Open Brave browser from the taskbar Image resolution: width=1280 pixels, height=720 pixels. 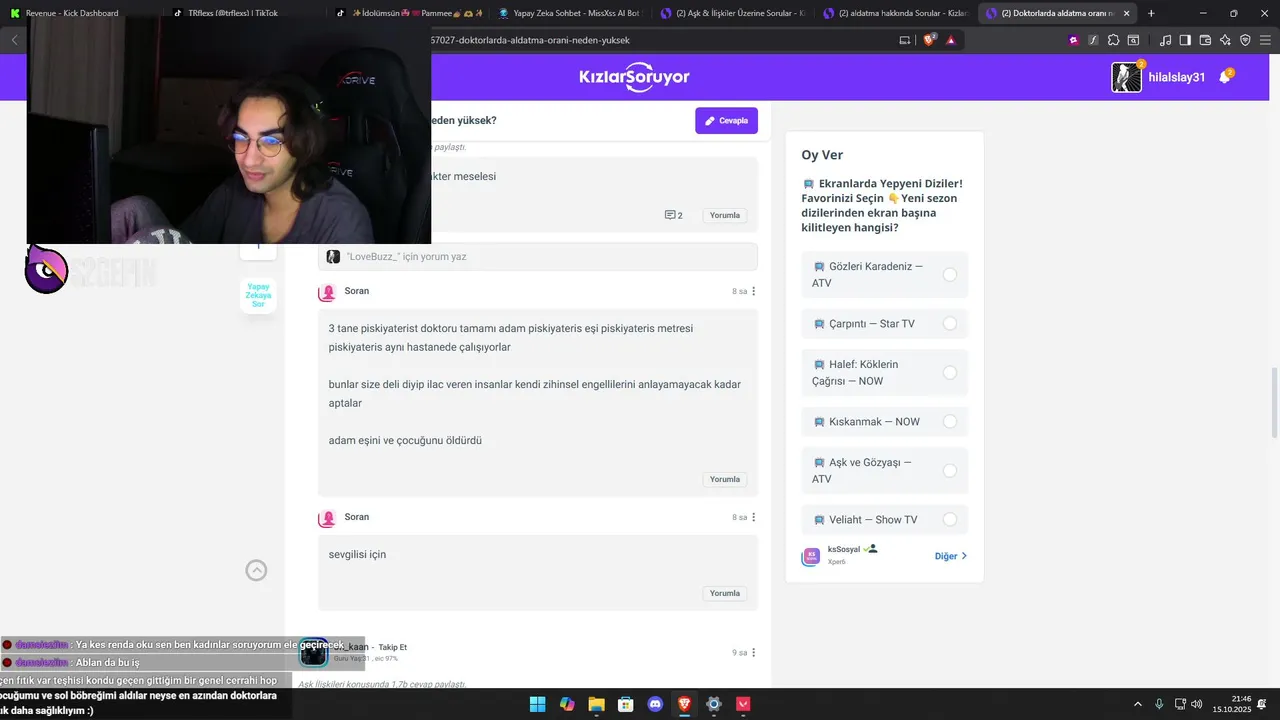coord(684,704)
